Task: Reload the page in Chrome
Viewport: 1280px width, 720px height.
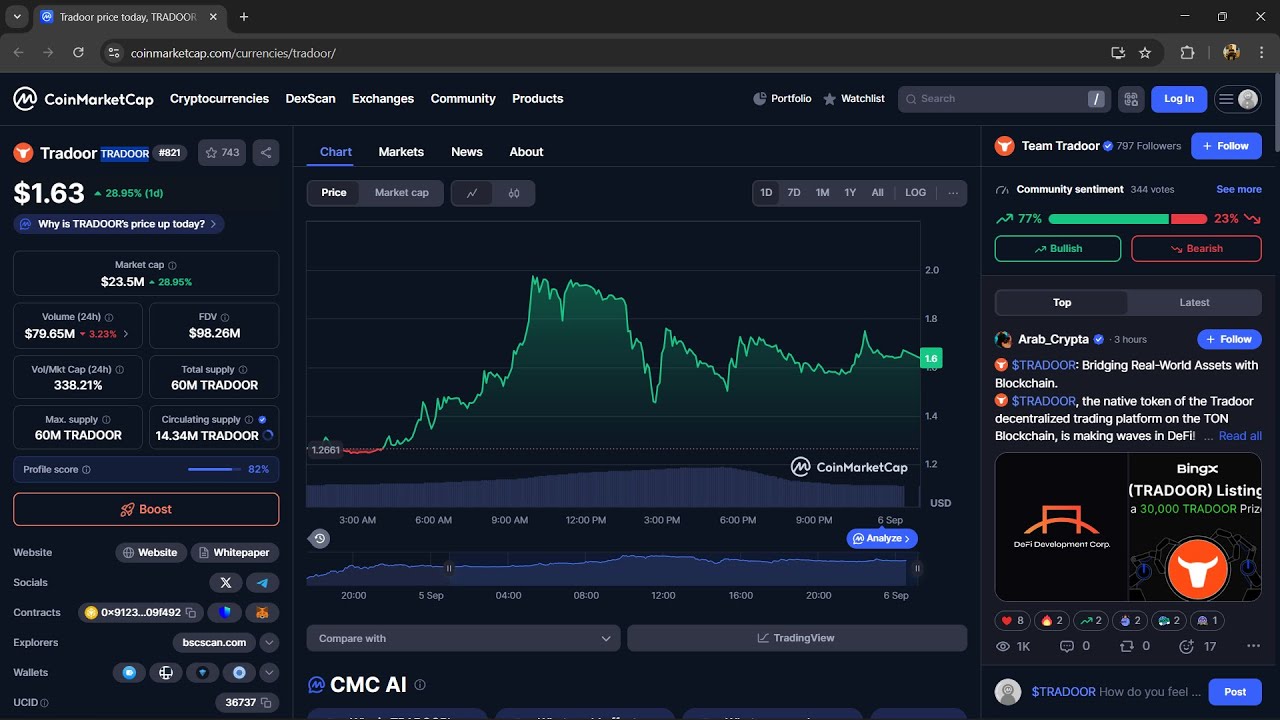Action: tap(78, 53)
